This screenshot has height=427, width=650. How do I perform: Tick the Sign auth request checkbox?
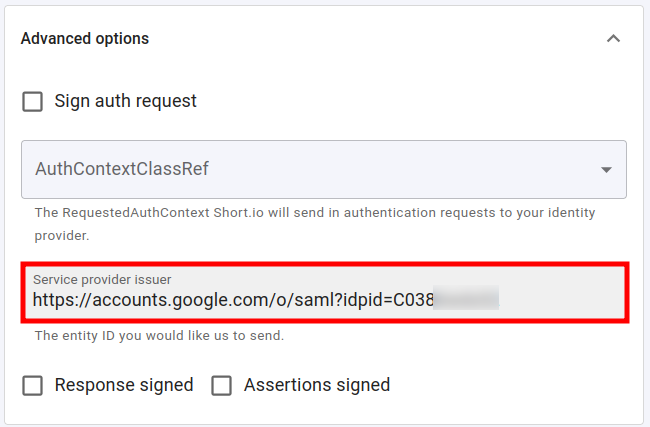pyautogui.click(x=33, y=101)
